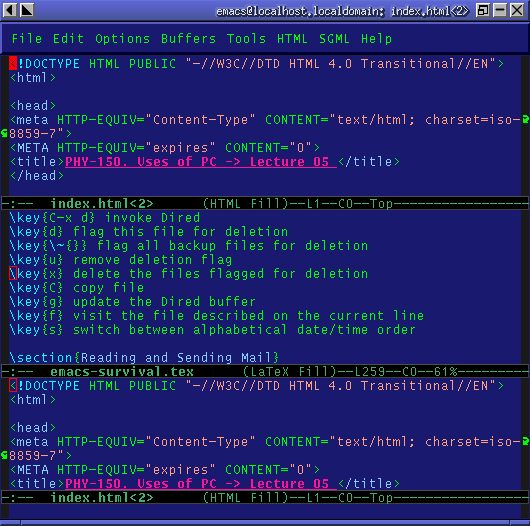Click the line continuation arrow after charset=iso- in top window
Image resolution: width=530 pixels, height=526 pixels.
[x=526, y=120]
